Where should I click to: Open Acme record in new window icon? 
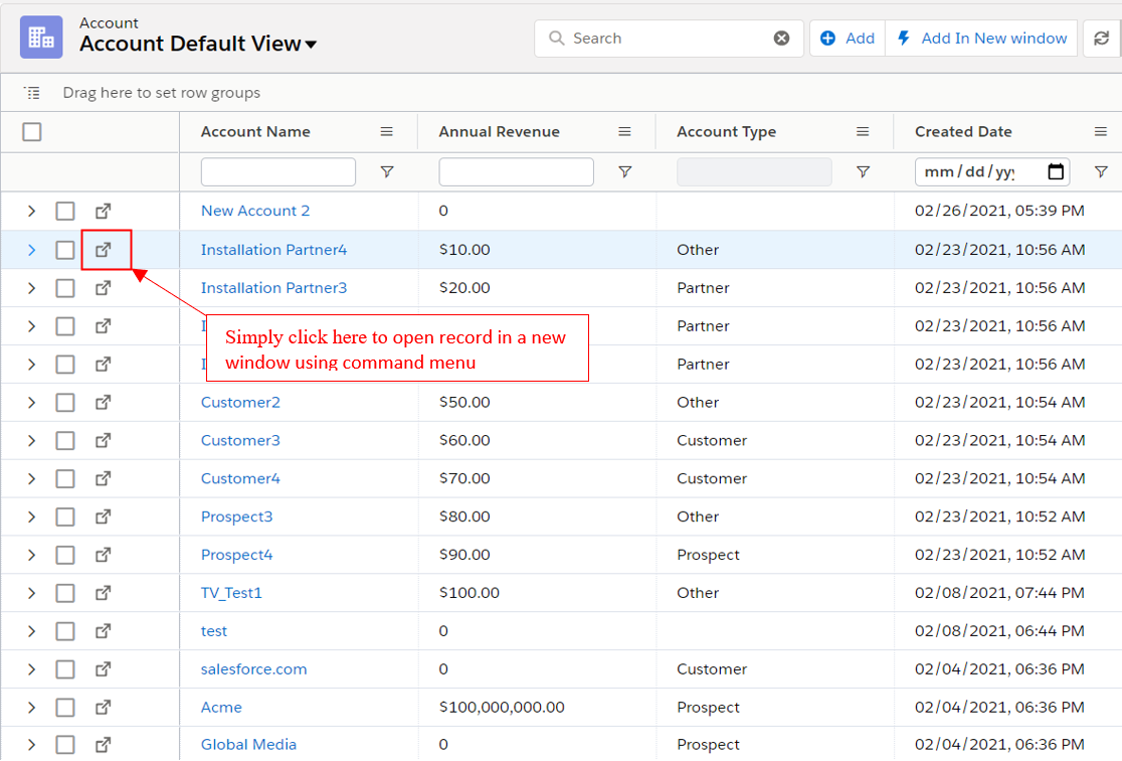coord(103,707)
